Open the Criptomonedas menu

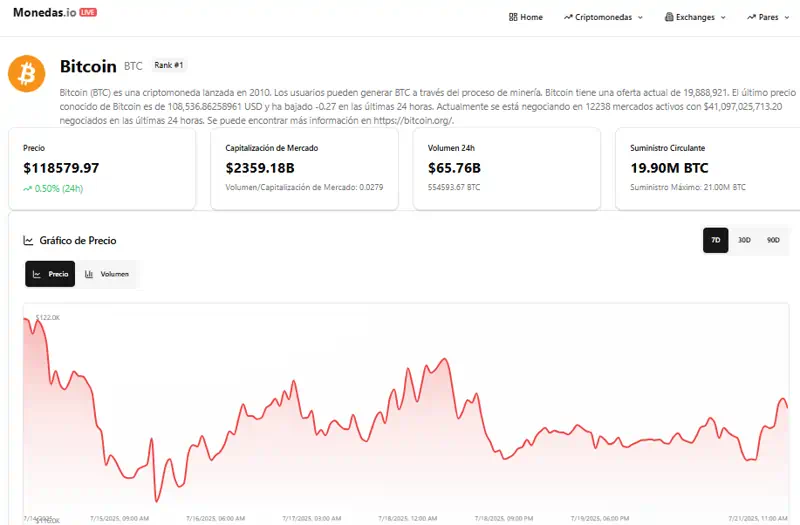coord(603,17)
